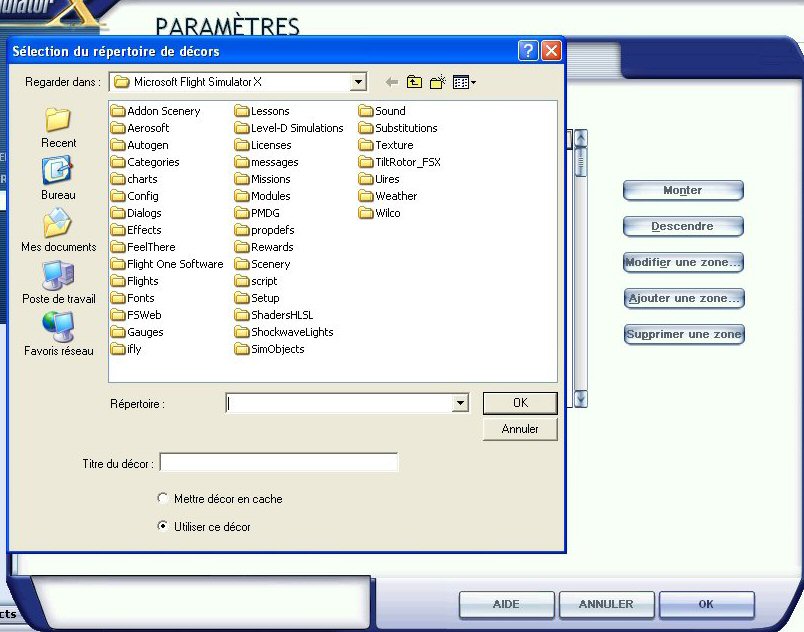Select the SimObjects folder
Viewport: 804px width, 632px height.
(x=270, y=349)
